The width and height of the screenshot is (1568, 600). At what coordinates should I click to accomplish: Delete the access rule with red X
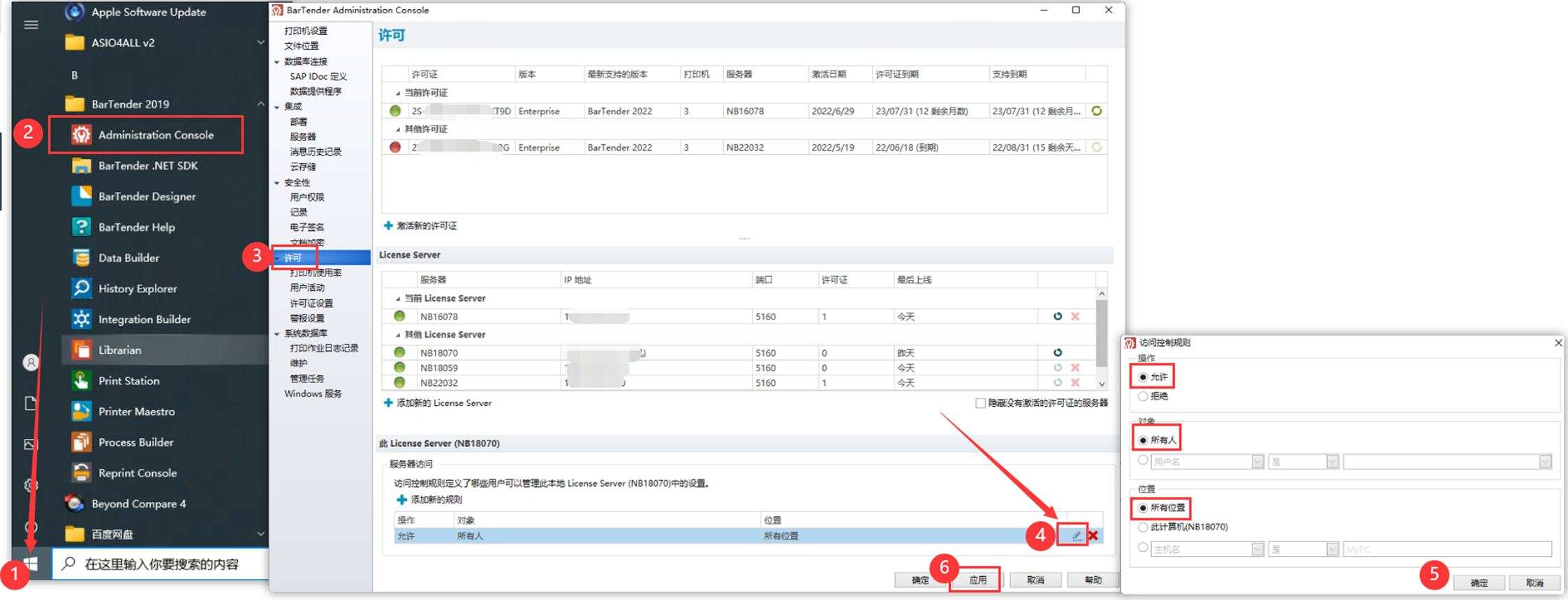point(1093,536)
